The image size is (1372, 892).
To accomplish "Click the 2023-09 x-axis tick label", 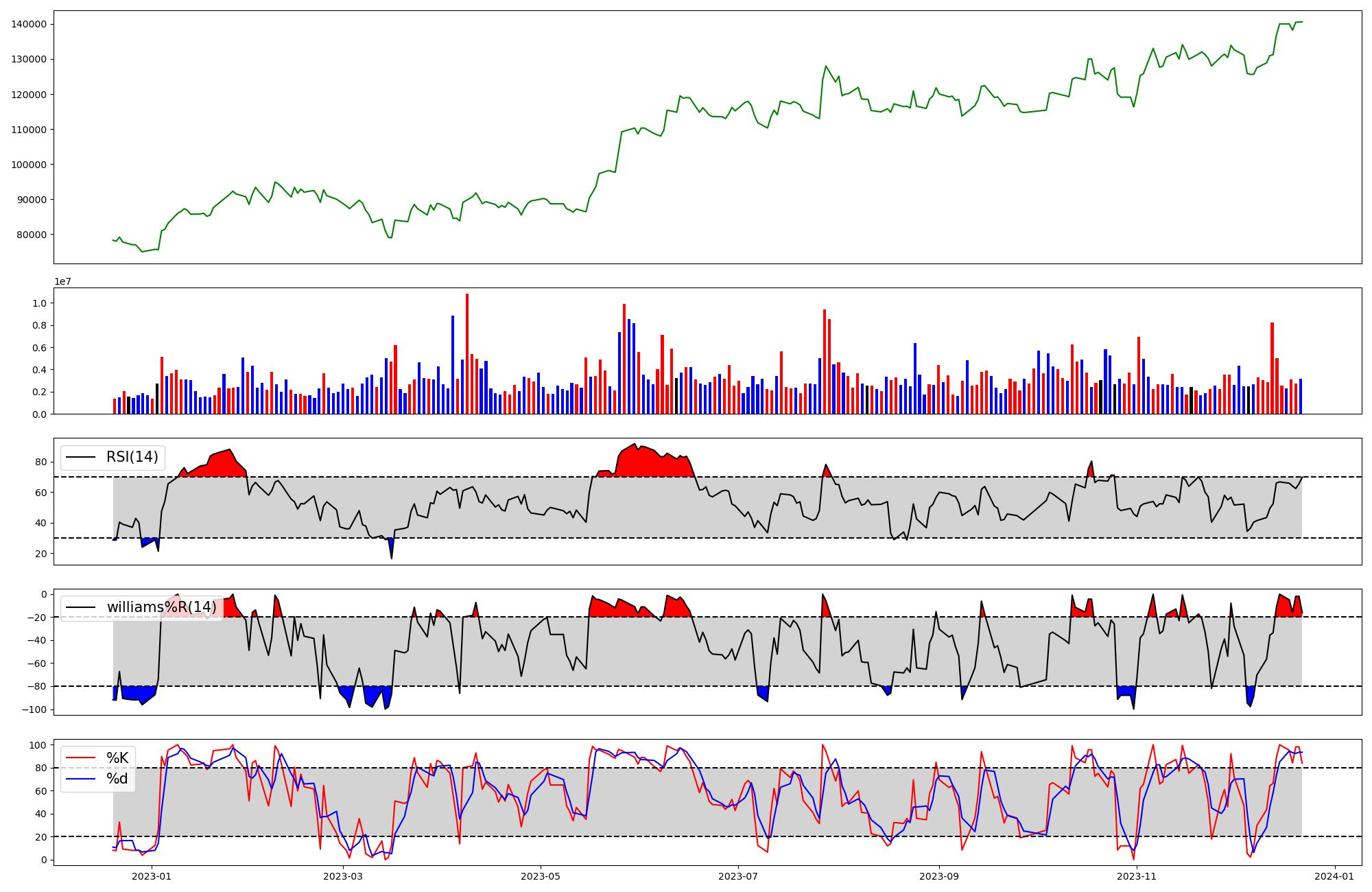I will [939, 876].
